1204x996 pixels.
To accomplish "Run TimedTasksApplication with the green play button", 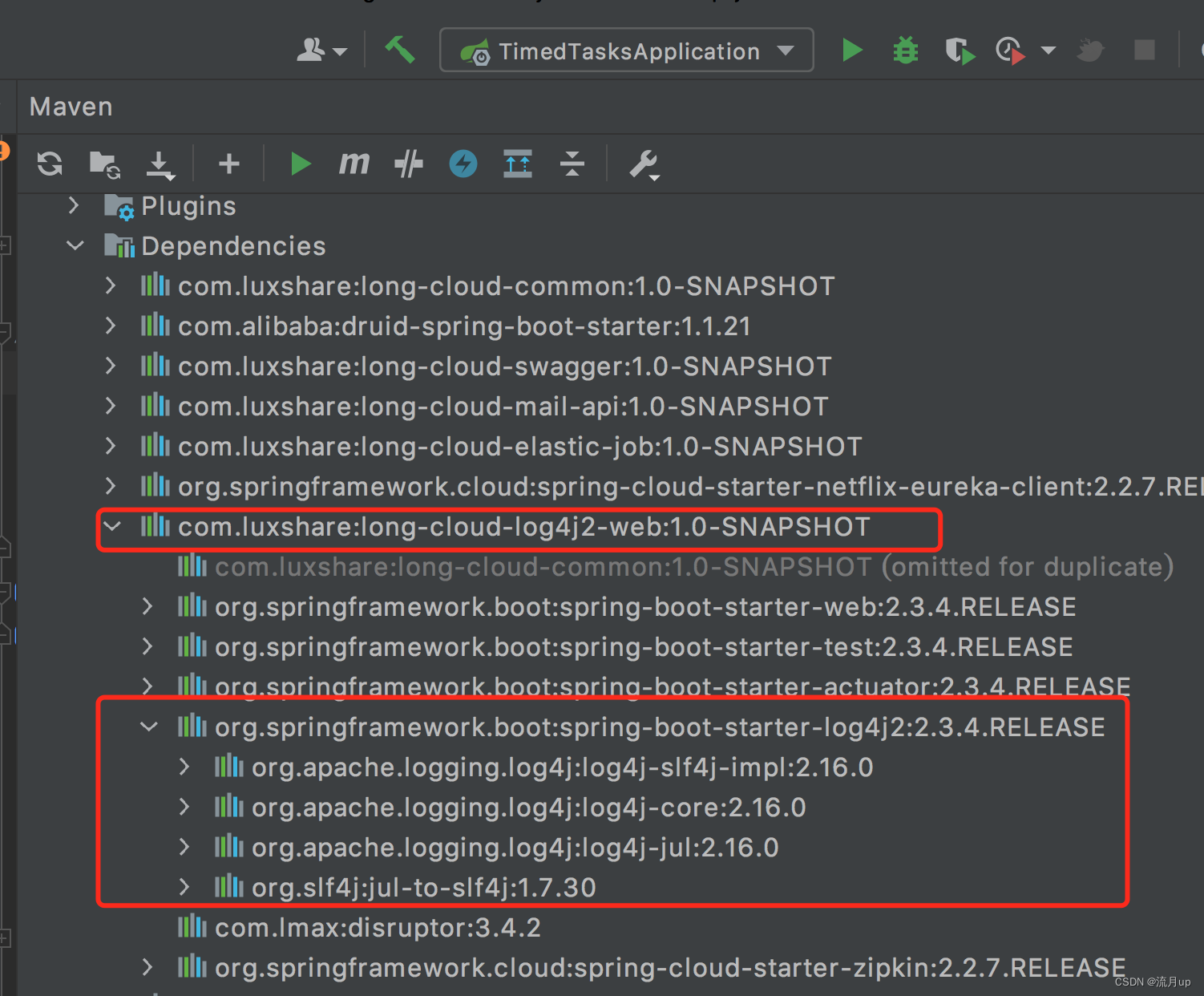I will point(852,51).
